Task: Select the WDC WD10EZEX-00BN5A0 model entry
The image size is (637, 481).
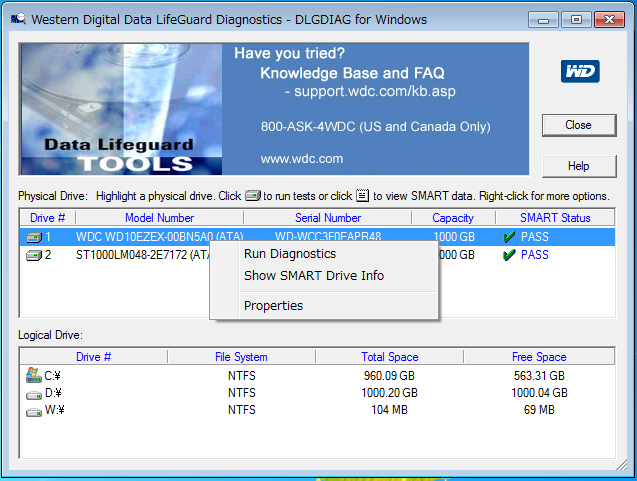Action: tap(159, 236)
